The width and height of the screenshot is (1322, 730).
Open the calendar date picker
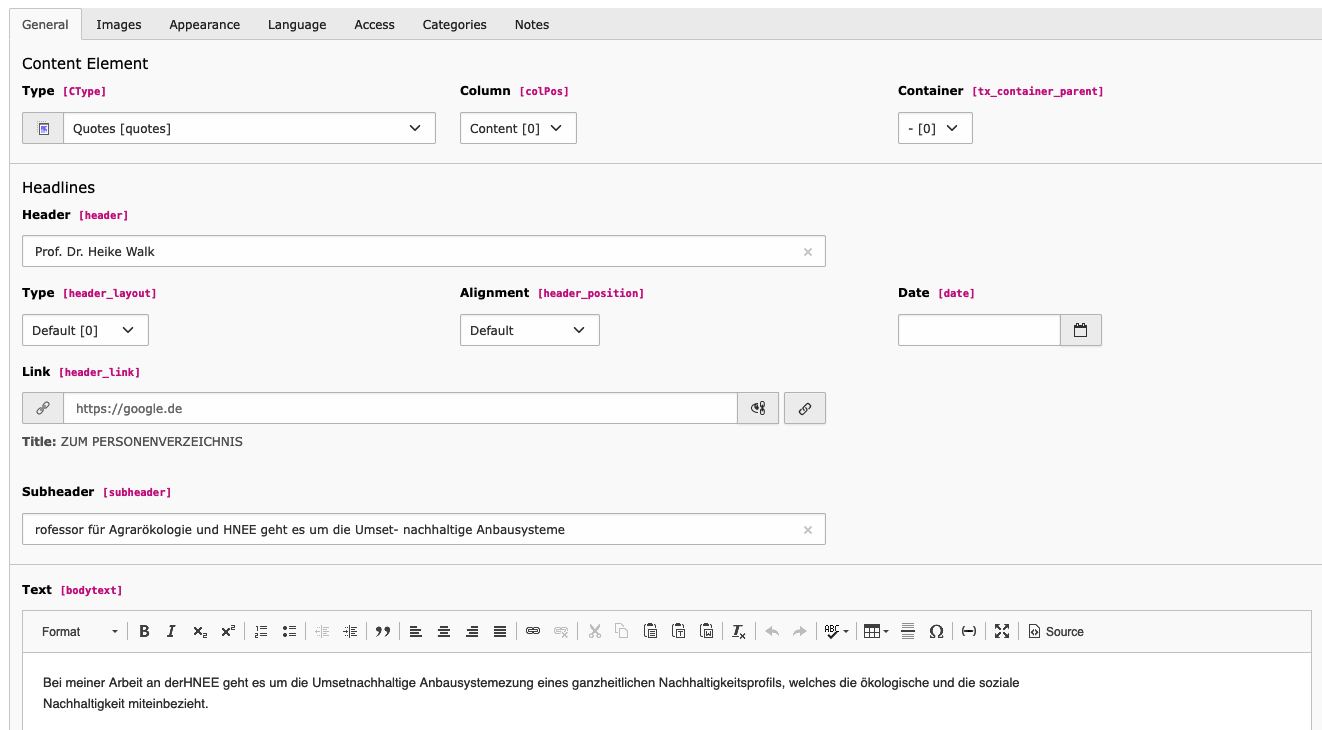(1080, 330)
